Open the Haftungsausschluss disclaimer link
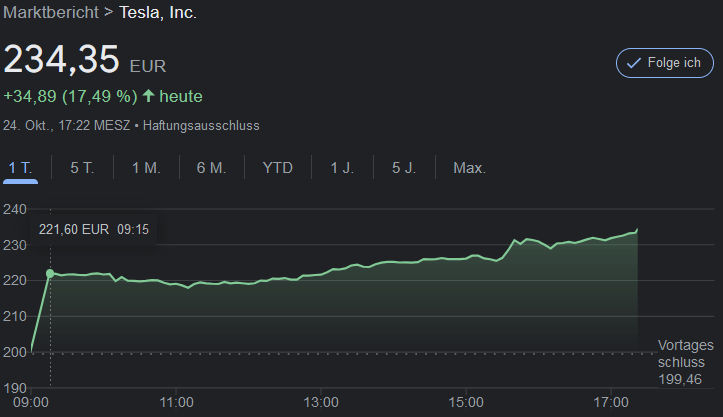 (x=201, y=125)
